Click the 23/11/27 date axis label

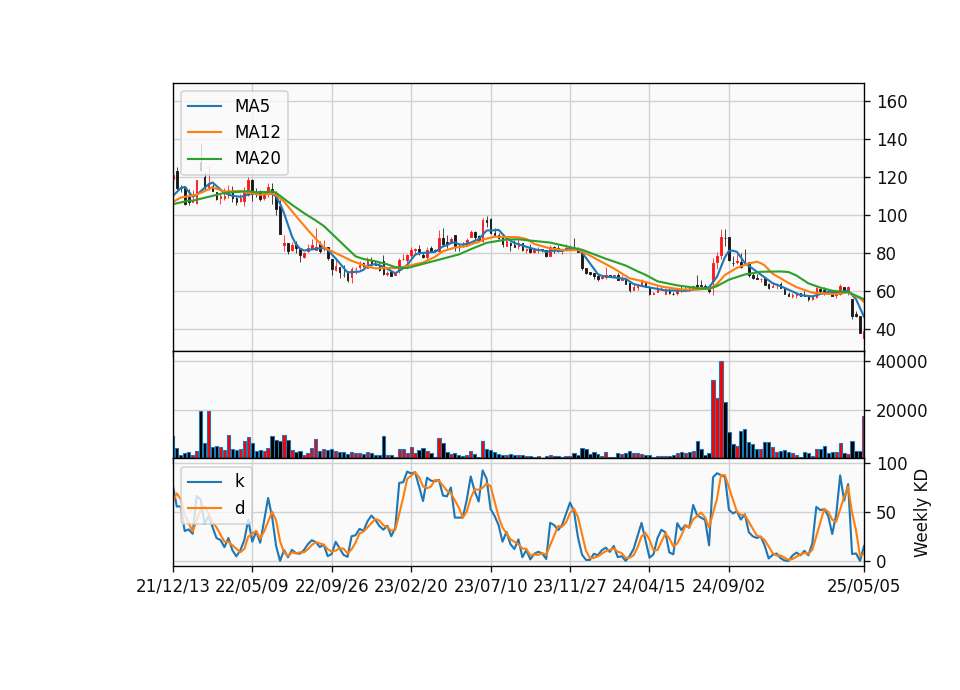570,586
